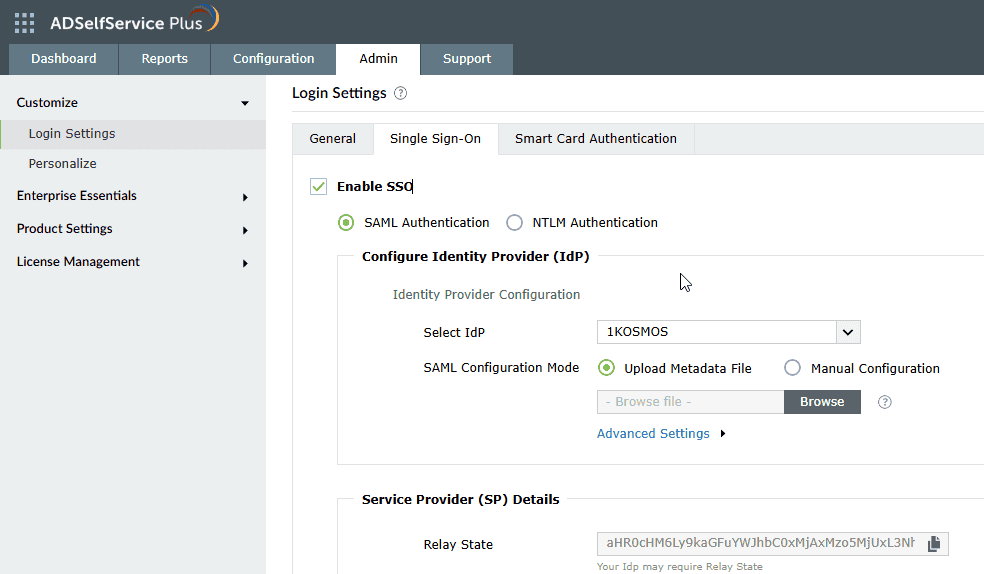Select Upload Metadata File mode
This screenshot has width=984, height=574.
point(606,368)
